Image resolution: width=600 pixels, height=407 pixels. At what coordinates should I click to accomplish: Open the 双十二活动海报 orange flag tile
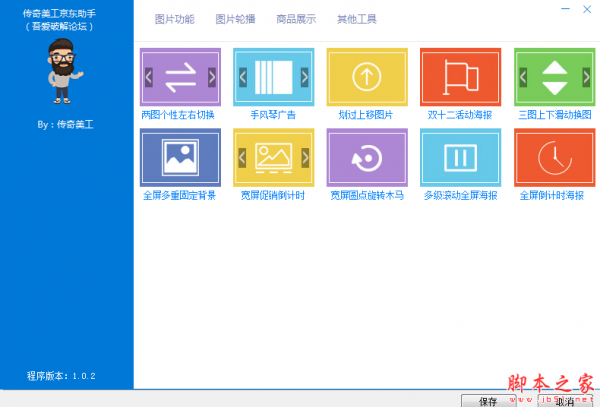click(x=460, y=77)
